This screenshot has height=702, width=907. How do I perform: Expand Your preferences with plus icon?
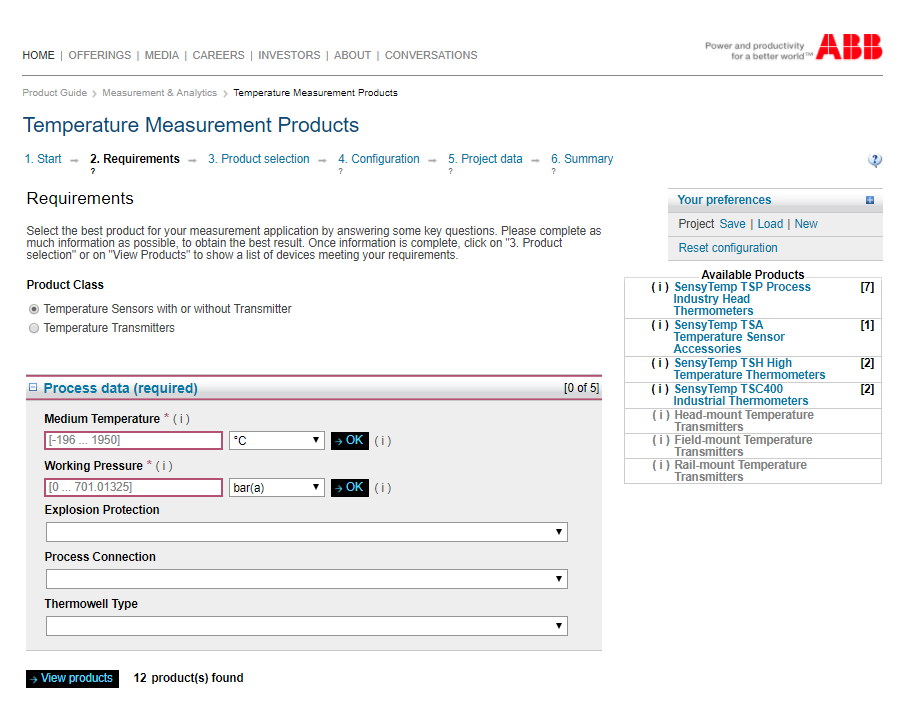tap(869, 200)
